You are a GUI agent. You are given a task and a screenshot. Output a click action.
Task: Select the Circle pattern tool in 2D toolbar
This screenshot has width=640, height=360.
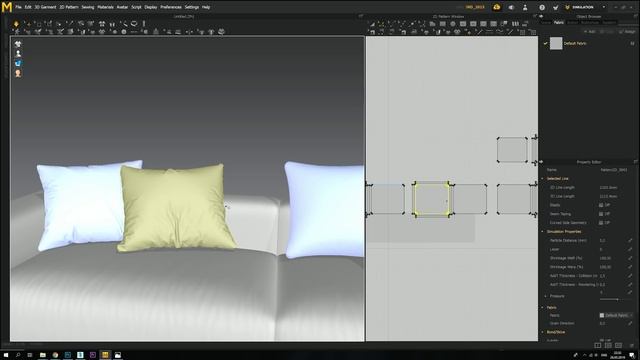[x=453, y=24]
